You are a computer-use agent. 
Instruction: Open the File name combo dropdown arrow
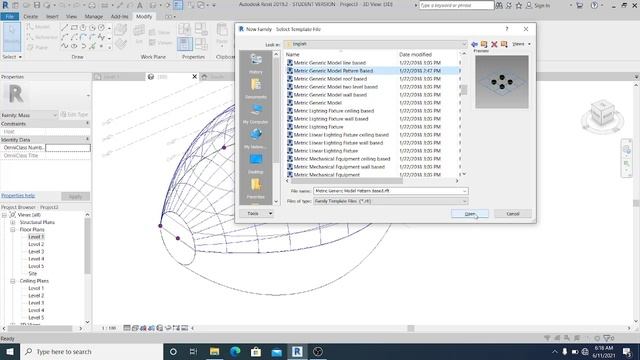pyautogui.click(x=464, y=191)
